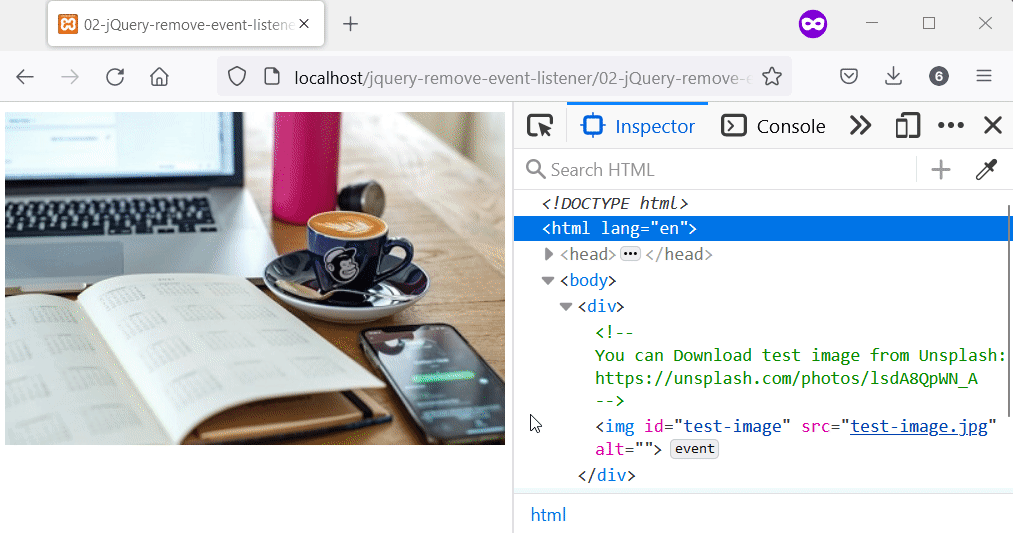Click the eyedropper color picker icon
Viewport: 1013px width, 533px height.
[986, 170]
